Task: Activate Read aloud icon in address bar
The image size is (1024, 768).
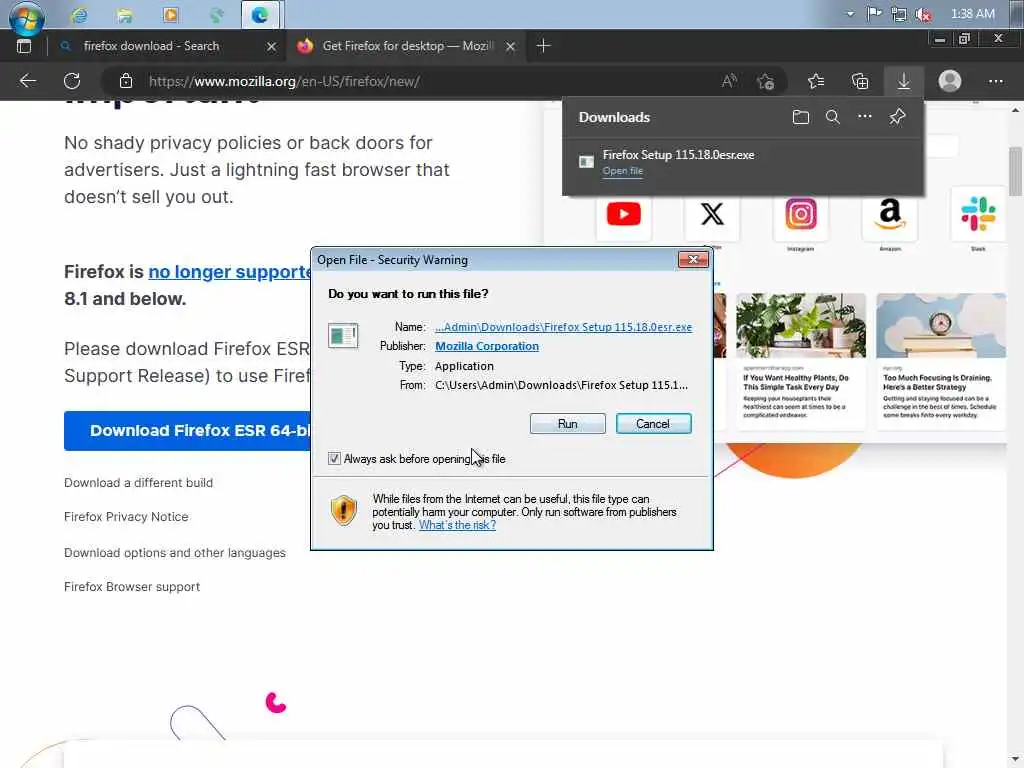Action: point(729,81)
